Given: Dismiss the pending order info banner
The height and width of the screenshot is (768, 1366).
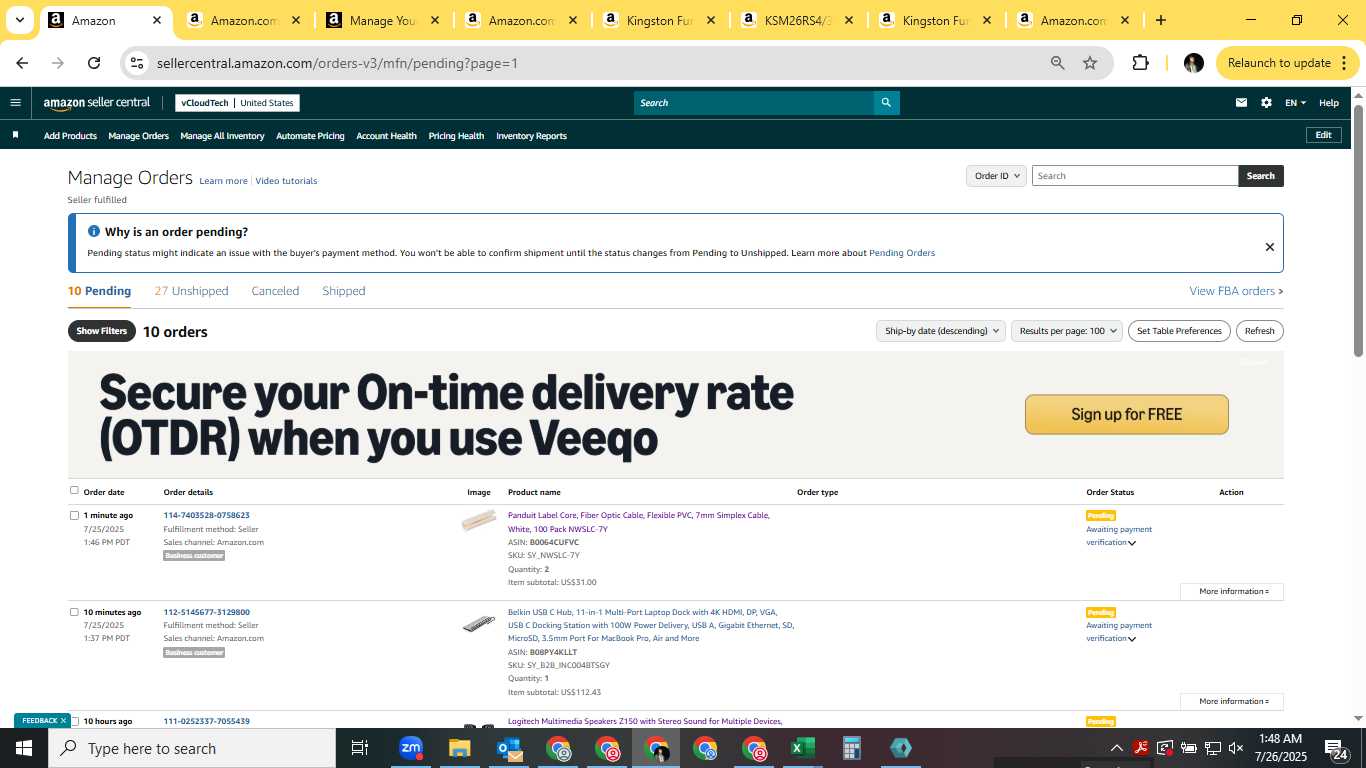Looking at the screenshot, I should click(1269, 247).
